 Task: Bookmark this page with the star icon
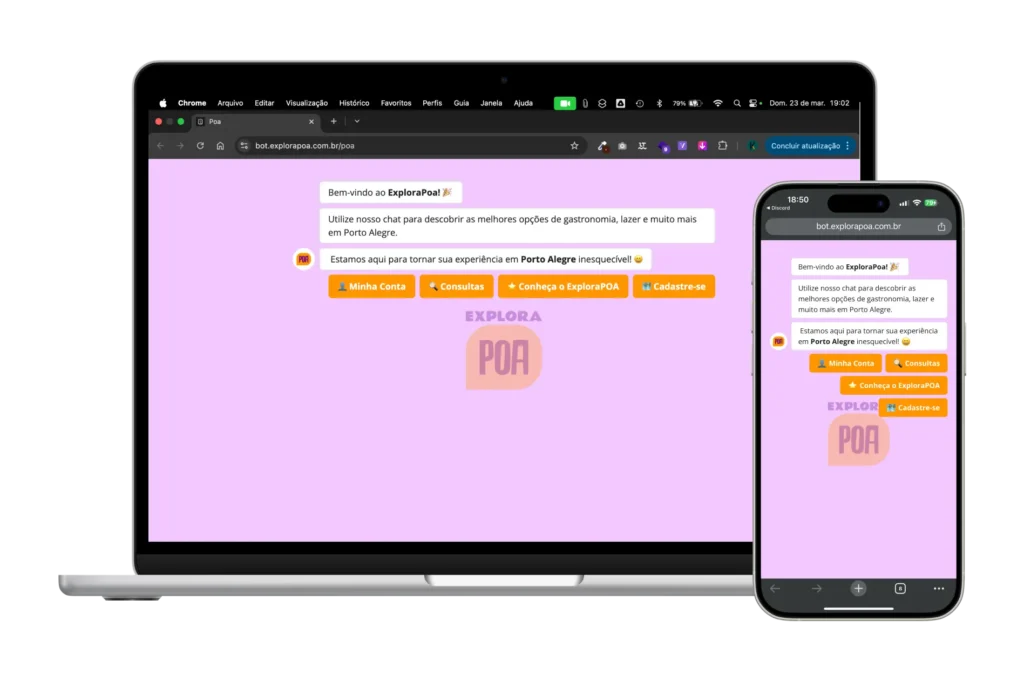coord(574,146)
